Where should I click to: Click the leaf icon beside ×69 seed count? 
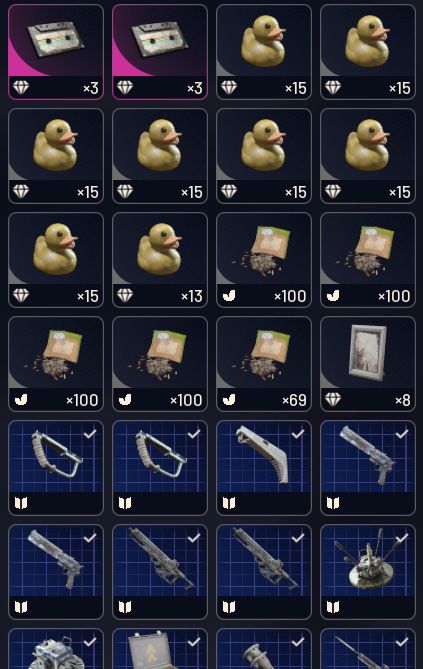tap(229, 400)
